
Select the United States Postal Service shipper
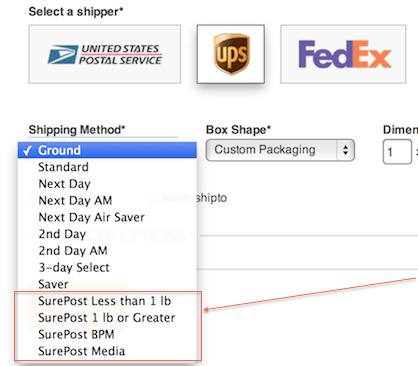105,54
